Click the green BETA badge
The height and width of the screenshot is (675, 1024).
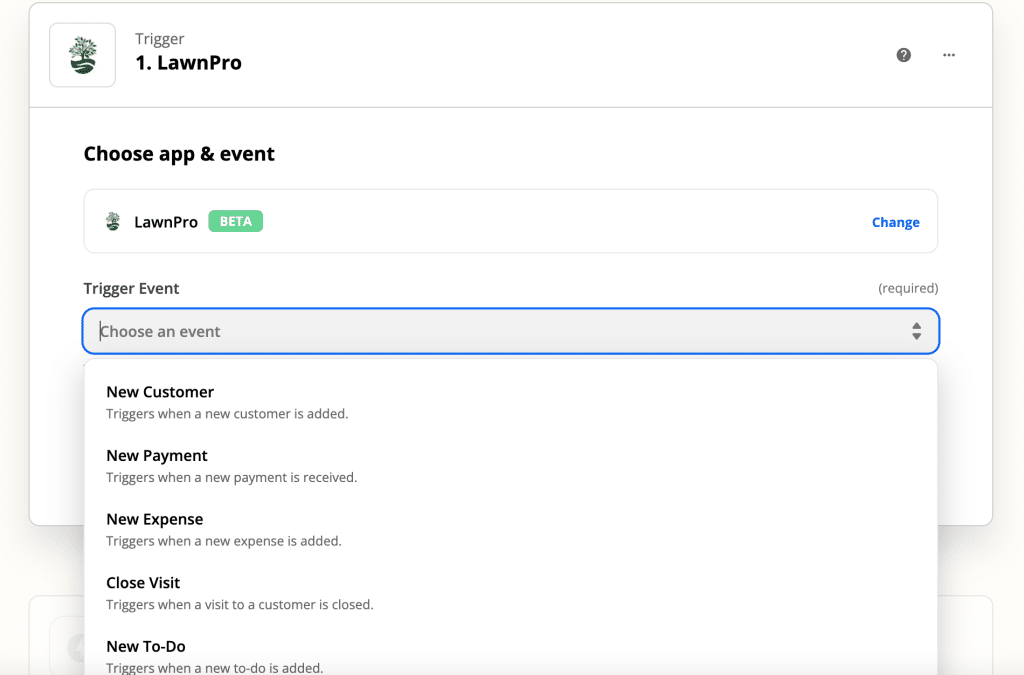click(x=236, y=221)
